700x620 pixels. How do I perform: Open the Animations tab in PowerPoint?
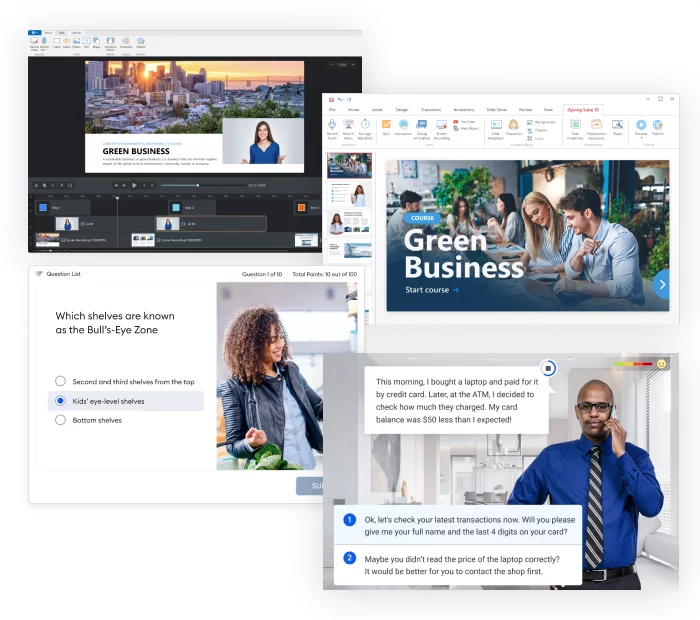point(464,110)
